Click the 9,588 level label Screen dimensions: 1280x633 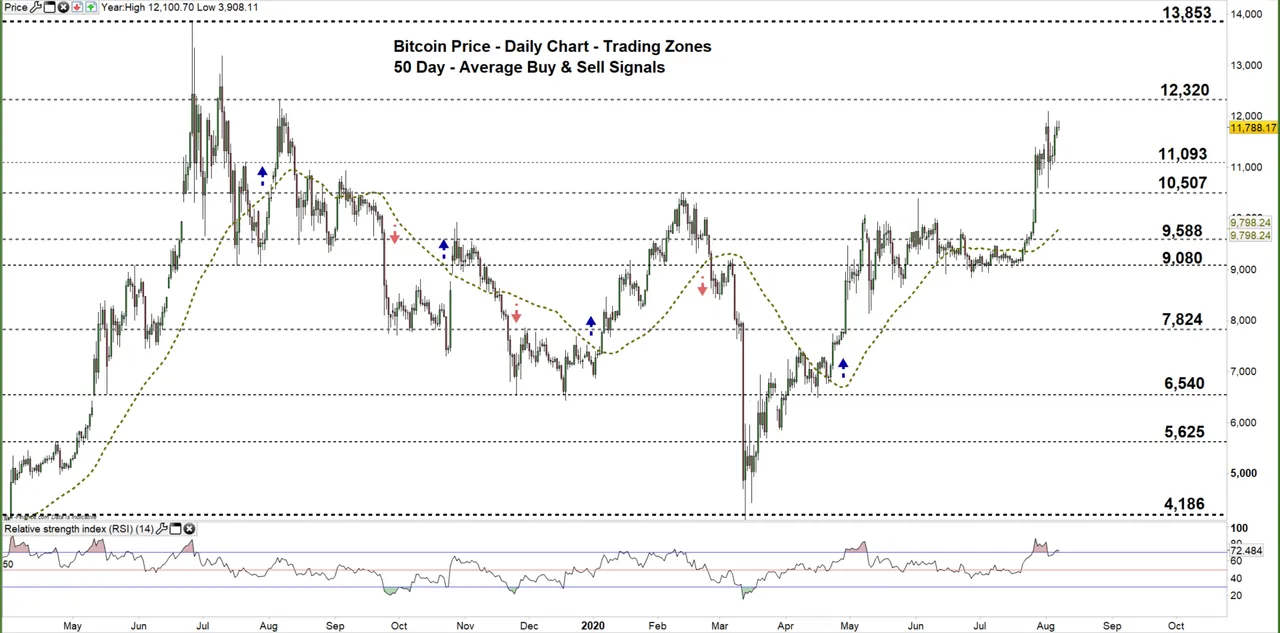coord(1182,231)
